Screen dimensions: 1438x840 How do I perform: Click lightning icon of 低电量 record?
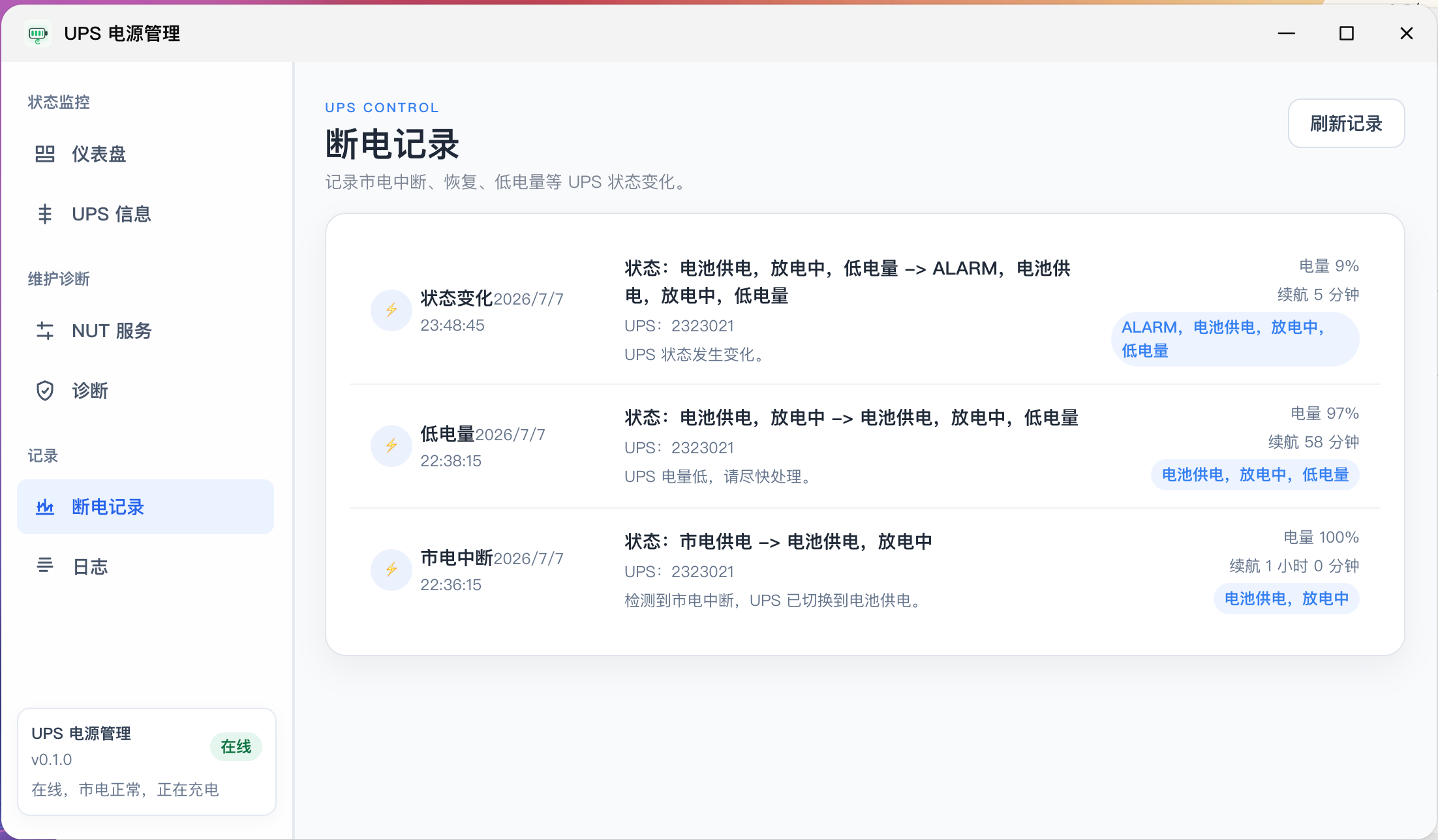[x=391, y=445]
